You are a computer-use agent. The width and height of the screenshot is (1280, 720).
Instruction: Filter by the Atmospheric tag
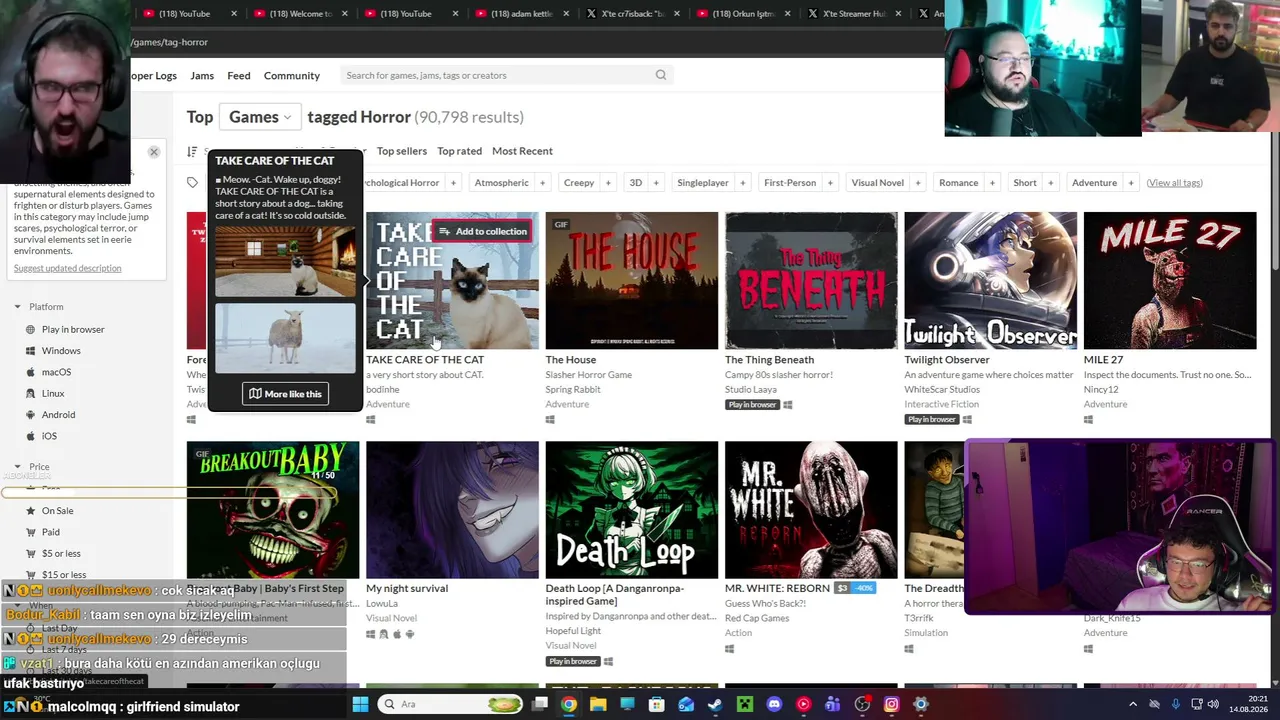(501, 183)
